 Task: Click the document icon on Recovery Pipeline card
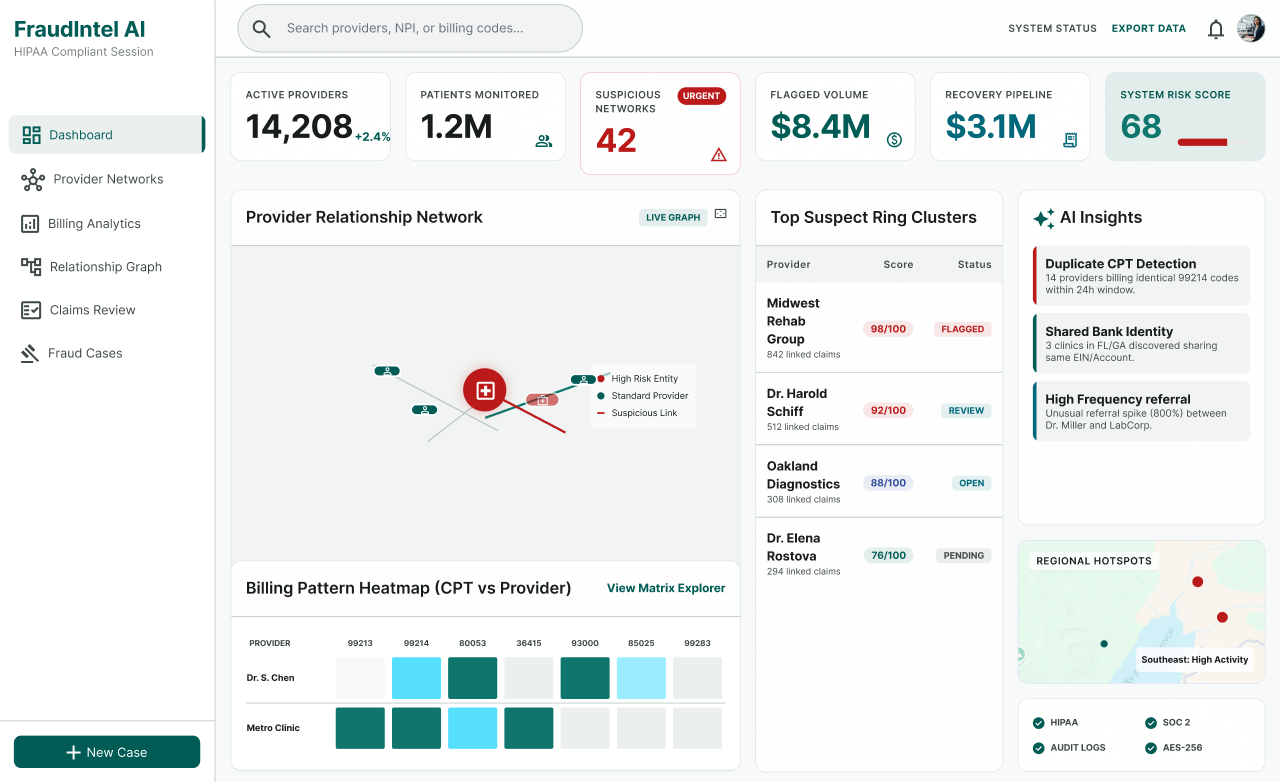click(1070, 140)
